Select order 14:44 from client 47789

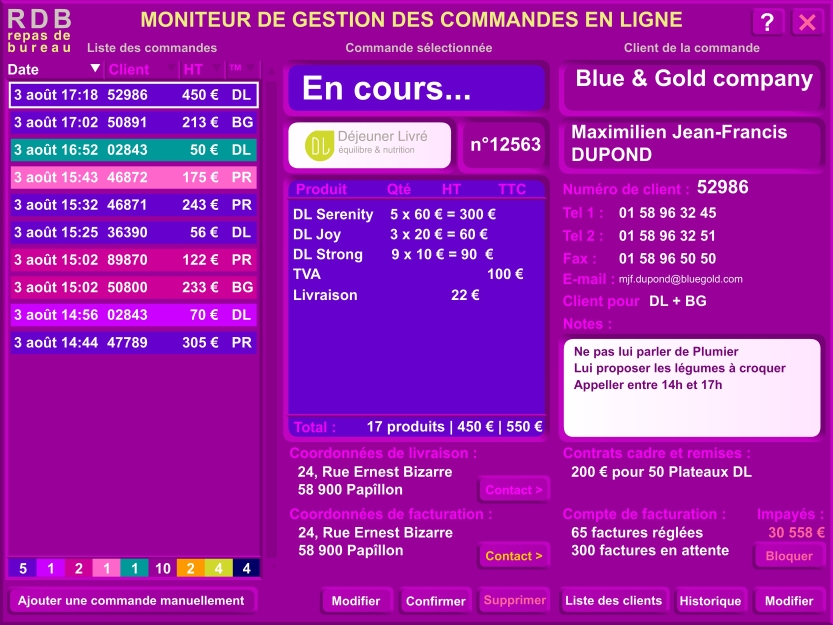tap(134, 342)
